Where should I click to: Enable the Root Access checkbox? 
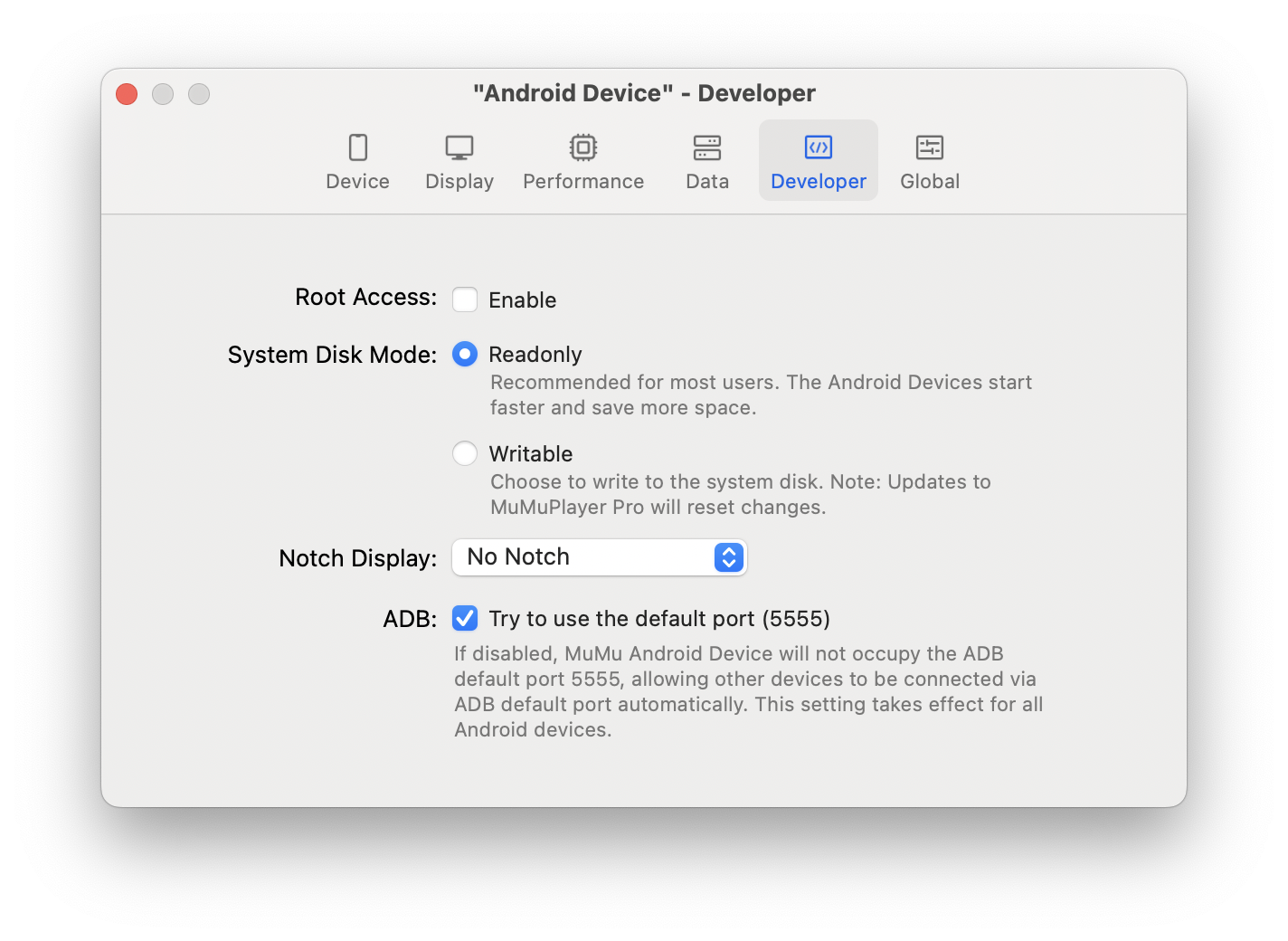tap(465, 299)
